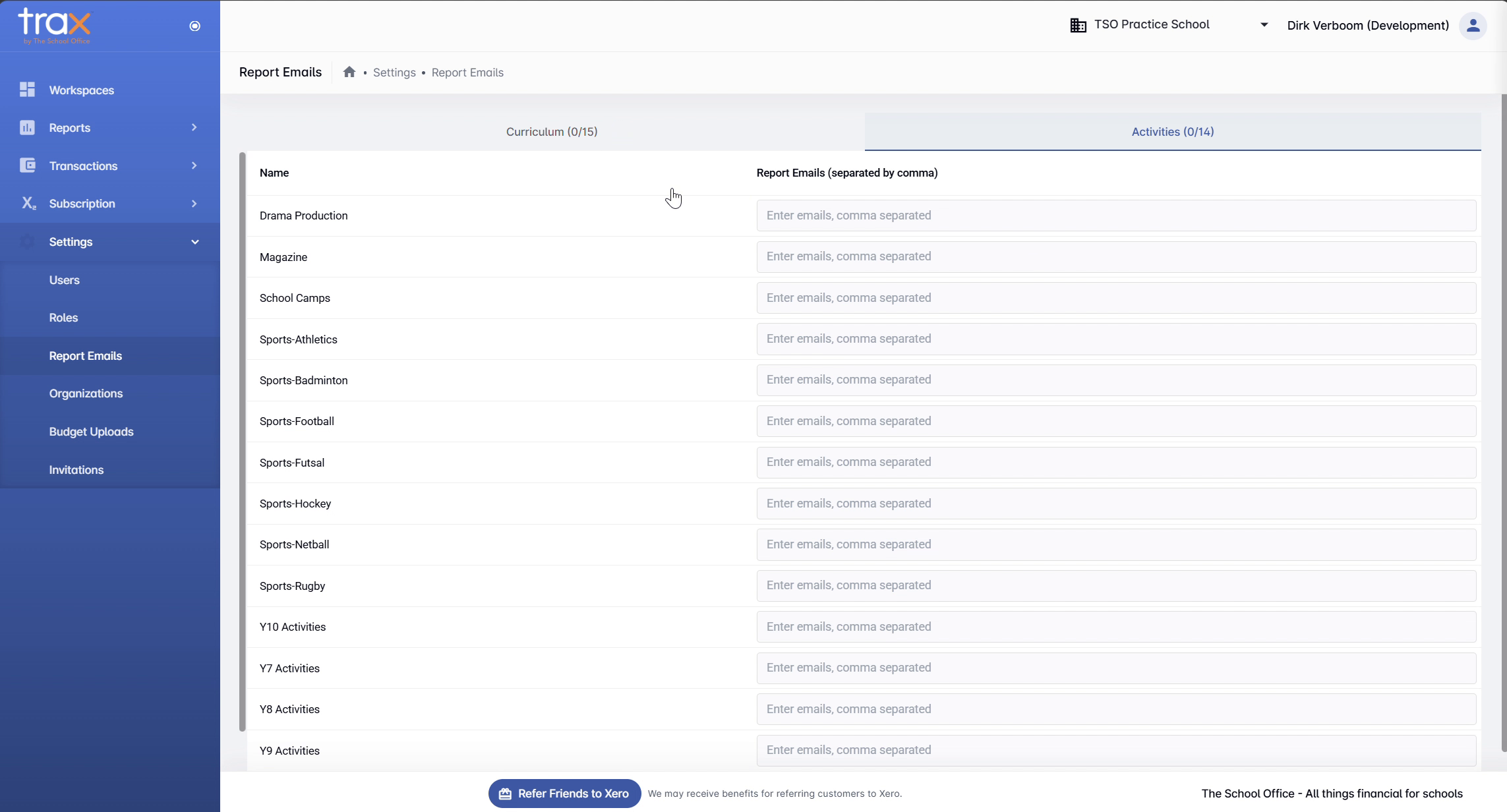Click email field for Sports-Athletics
Screen dimensions: 1507x812
(1116, 339)
